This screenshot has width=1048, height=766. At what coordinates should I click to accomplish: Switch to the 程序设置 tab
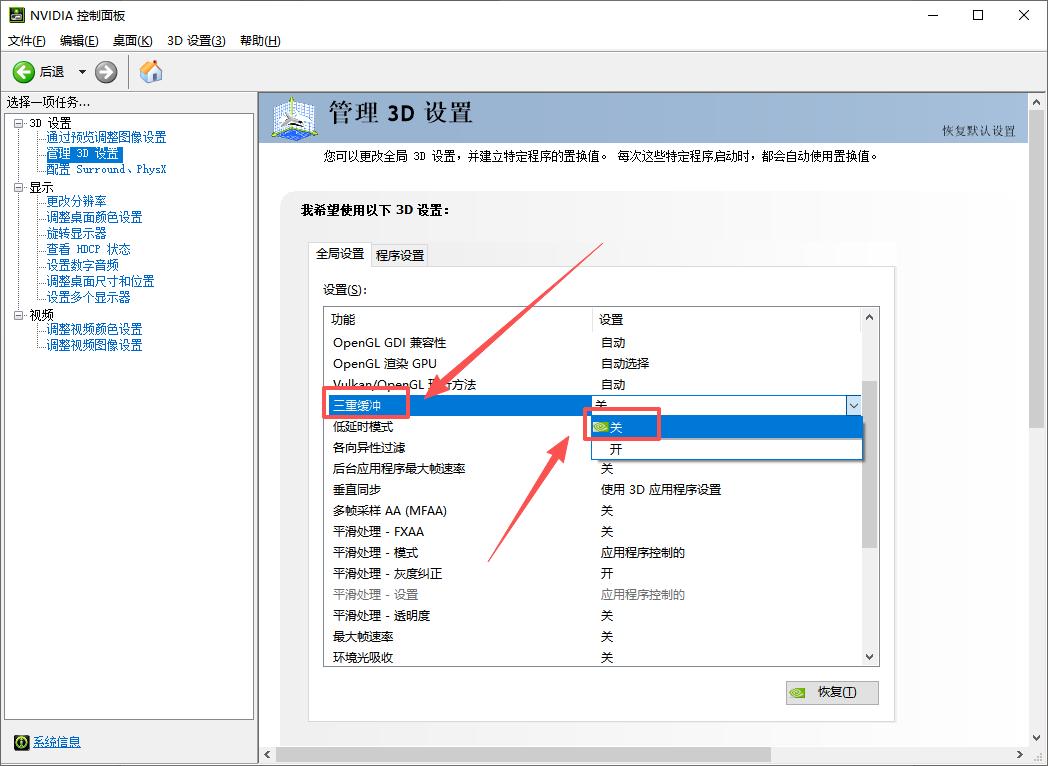tap(400, 255)
